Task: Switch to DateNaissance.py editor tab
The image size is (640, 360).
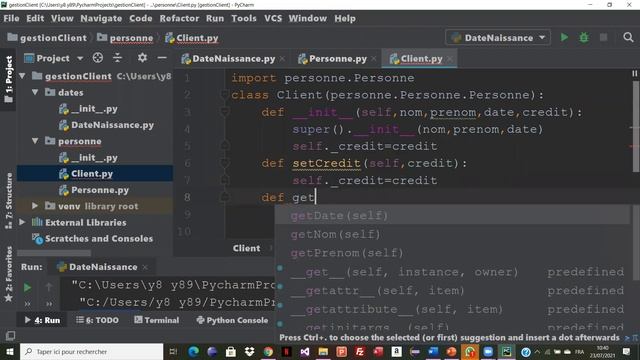Action: 233,59
